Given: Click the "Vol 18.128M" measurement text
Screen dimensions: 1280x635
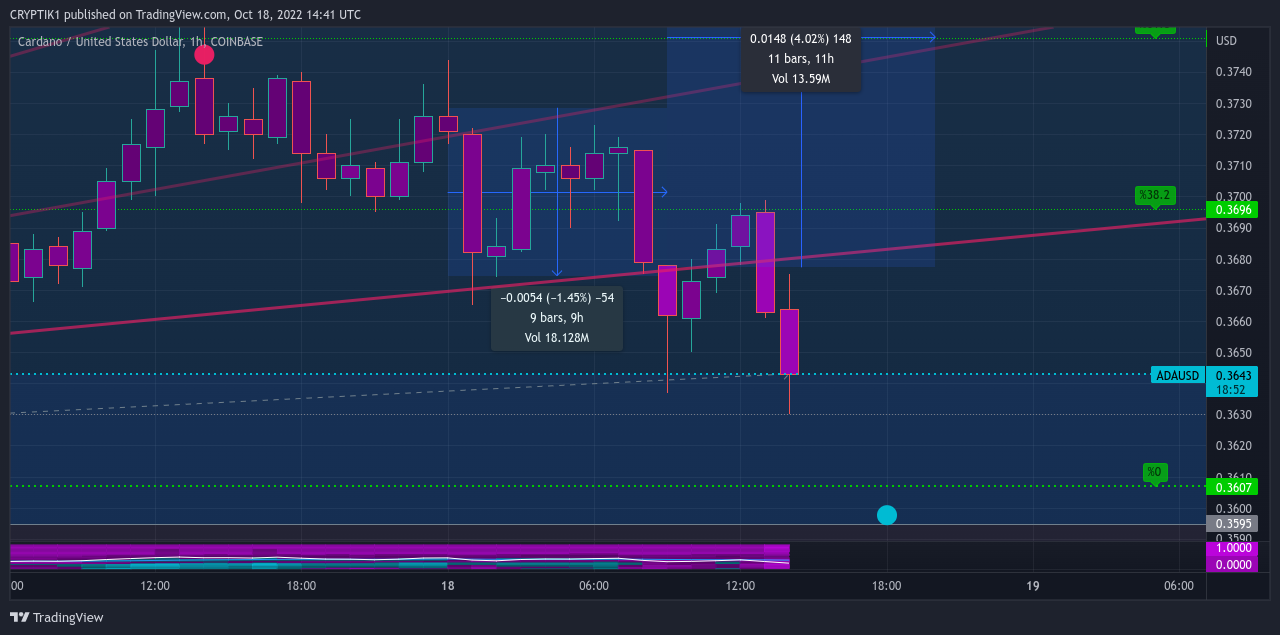Looking at the screenshot, I should (x=557, y=338).
